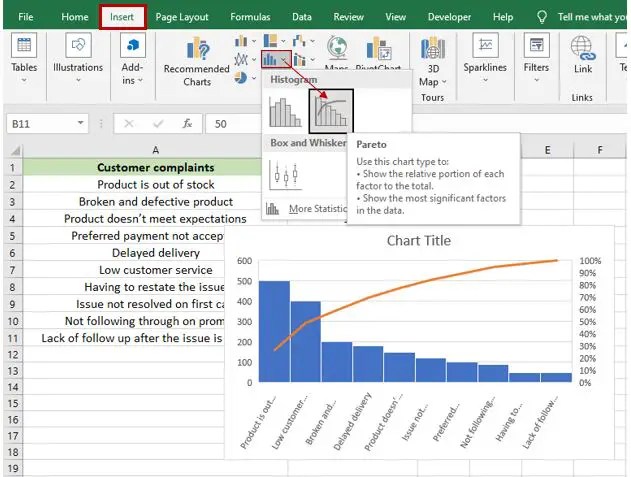Choose the Pareto chart thumbnail
Viewport: 631px width, 477px height.
[x=331, y=112]
